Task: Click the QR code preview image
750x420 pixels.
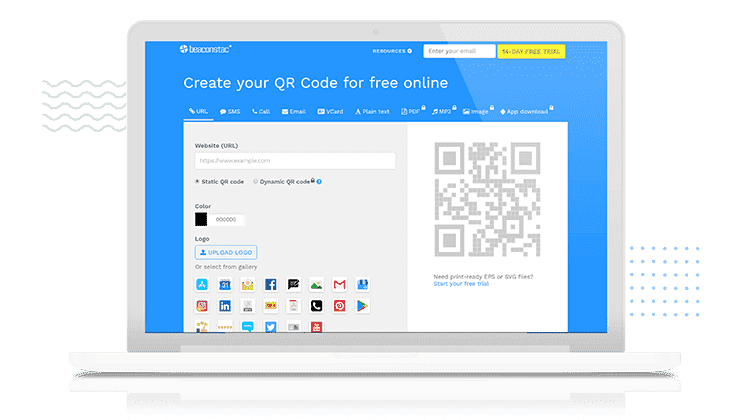Action: (487, 199)
